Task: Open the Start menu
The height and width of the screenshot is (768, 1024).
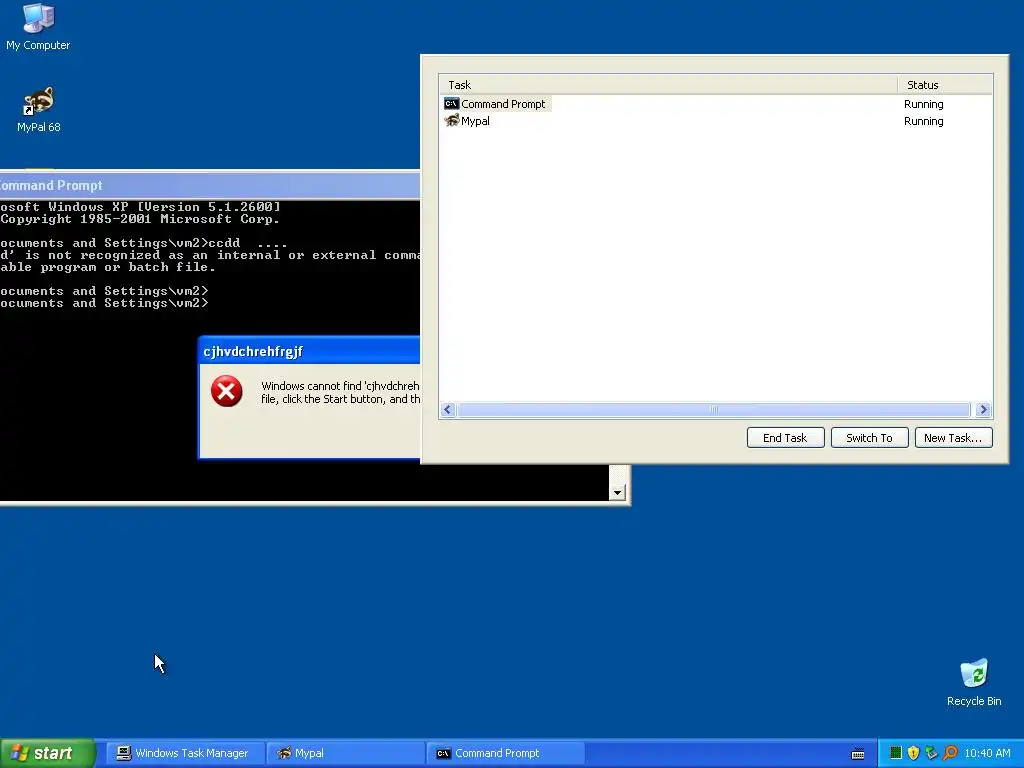Action: [x=46, y=753]
